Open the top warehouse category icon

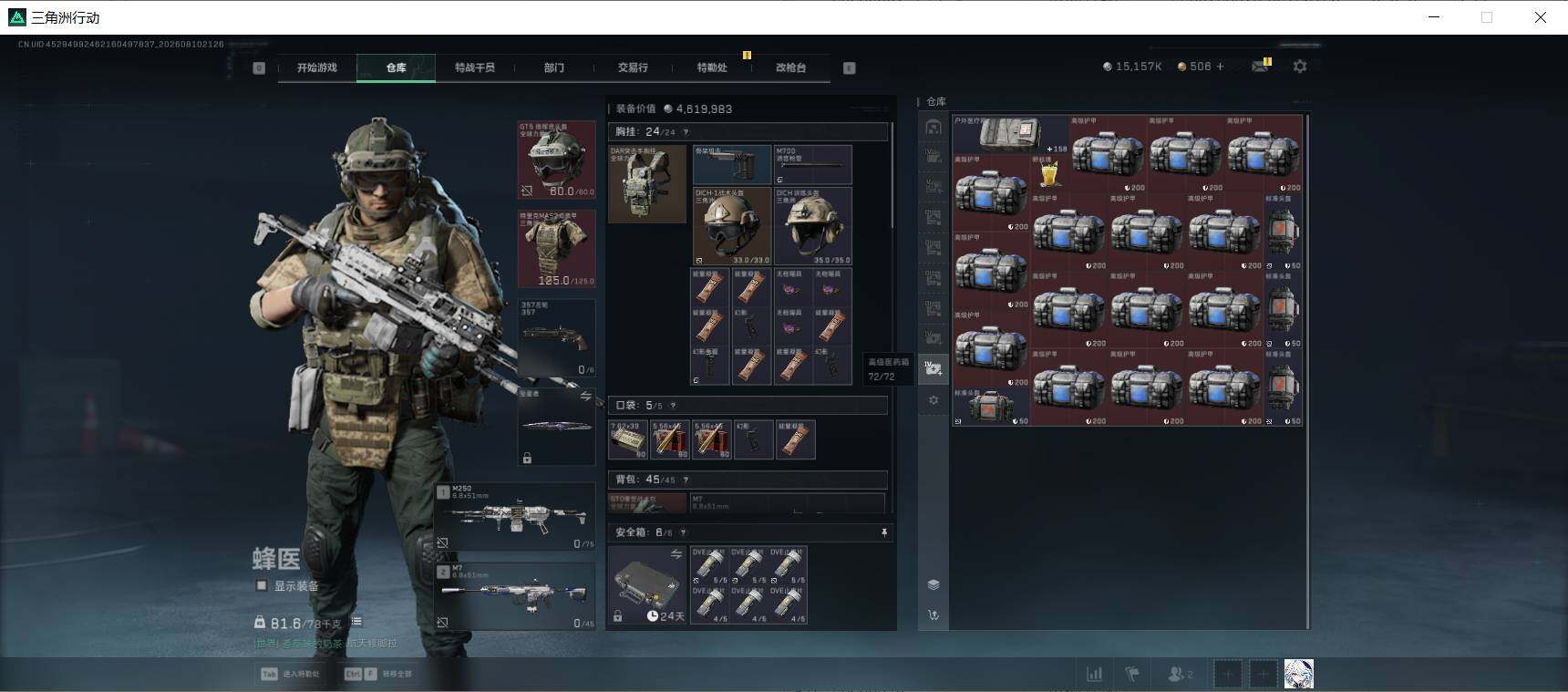click(x=934, y=127)
